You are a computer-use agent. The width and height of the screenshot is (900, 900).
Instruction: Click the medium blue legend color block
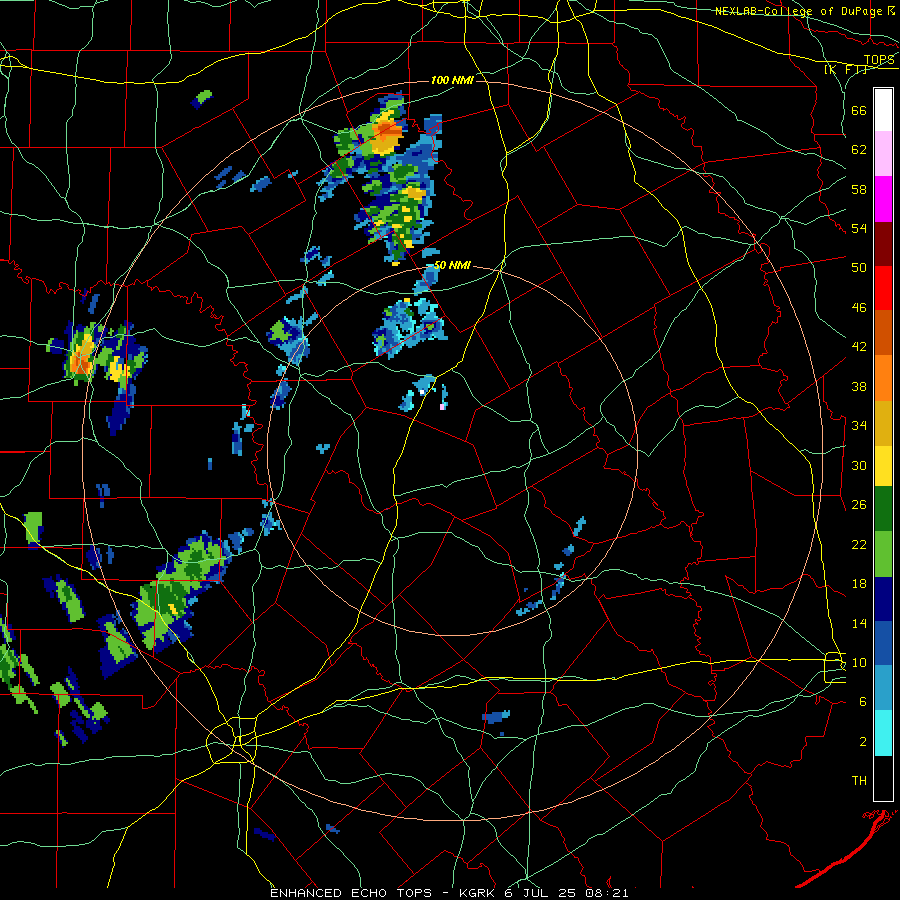click(883, 643)
